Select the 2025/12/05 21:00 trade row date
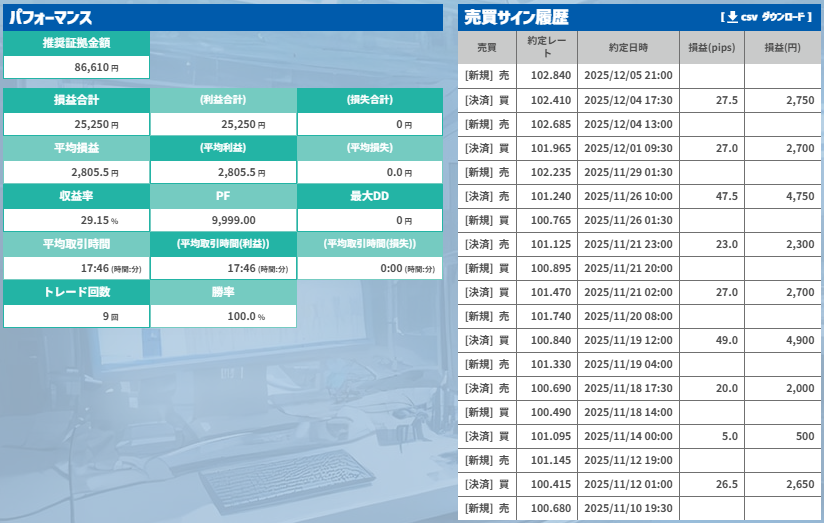The height and width of the screenshot is (523, 824). click(x=628, y=75)
